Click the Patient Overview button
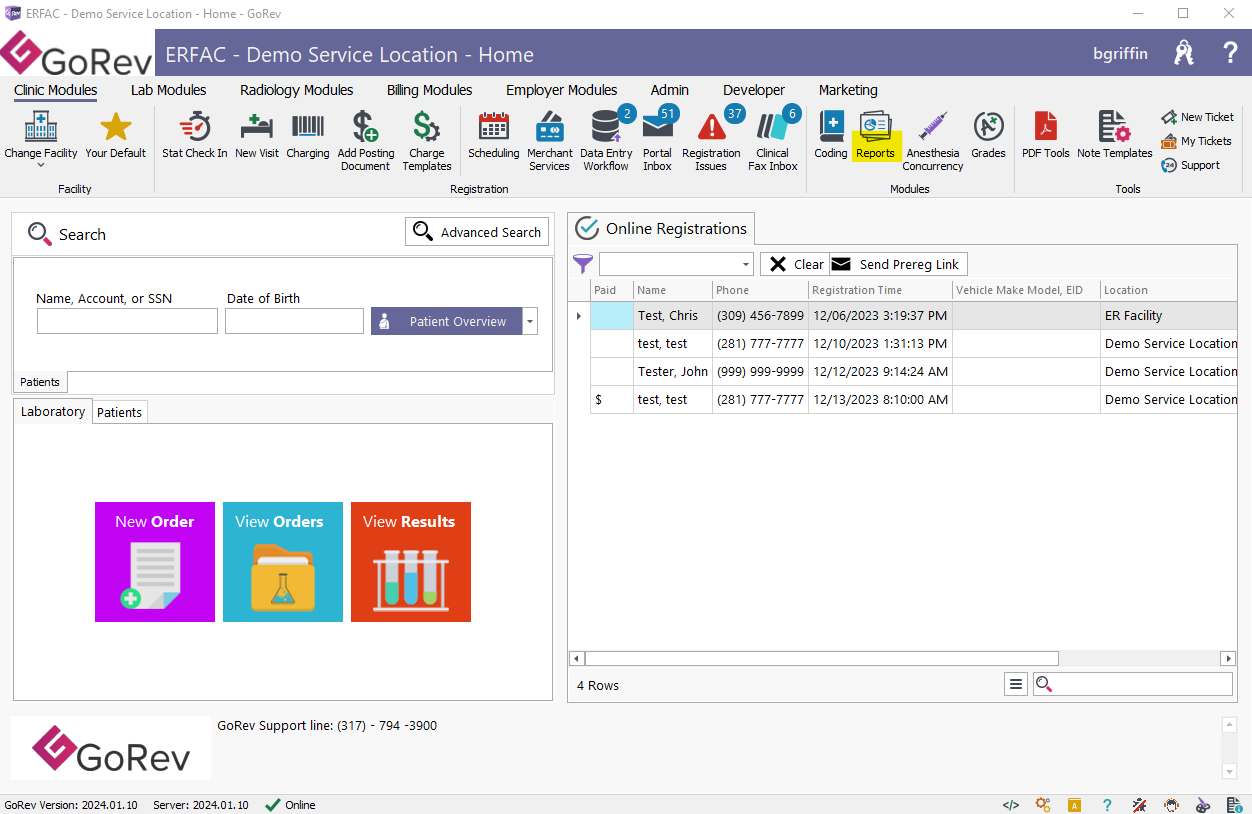Screen dimensions: 1252x814 [447, 321]
